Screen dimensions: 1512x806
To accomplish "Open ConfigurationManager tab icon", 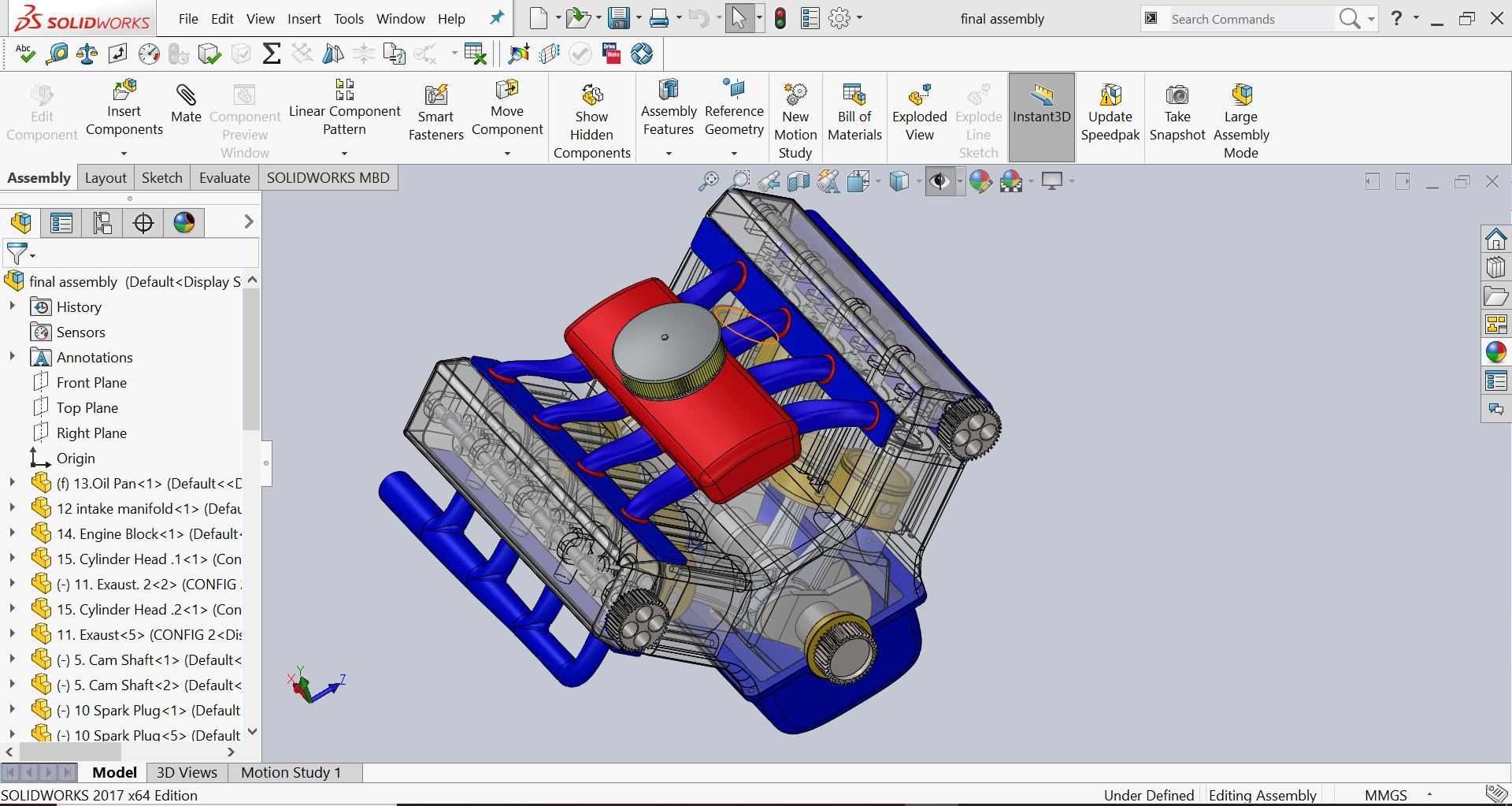I will coord(102,223).
